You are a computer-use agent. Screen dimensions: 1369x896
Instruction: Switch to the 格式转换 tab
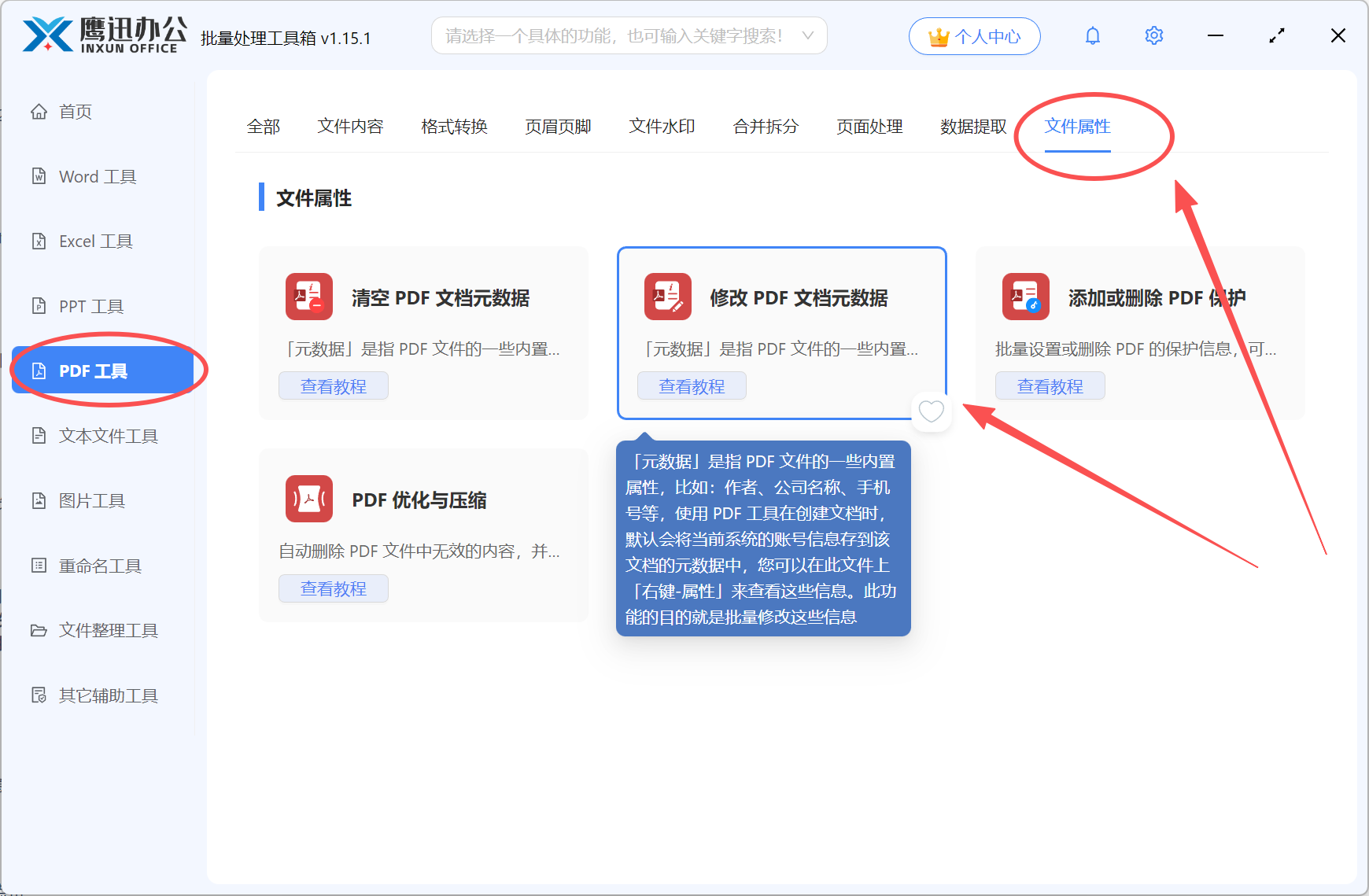point(453,127)
